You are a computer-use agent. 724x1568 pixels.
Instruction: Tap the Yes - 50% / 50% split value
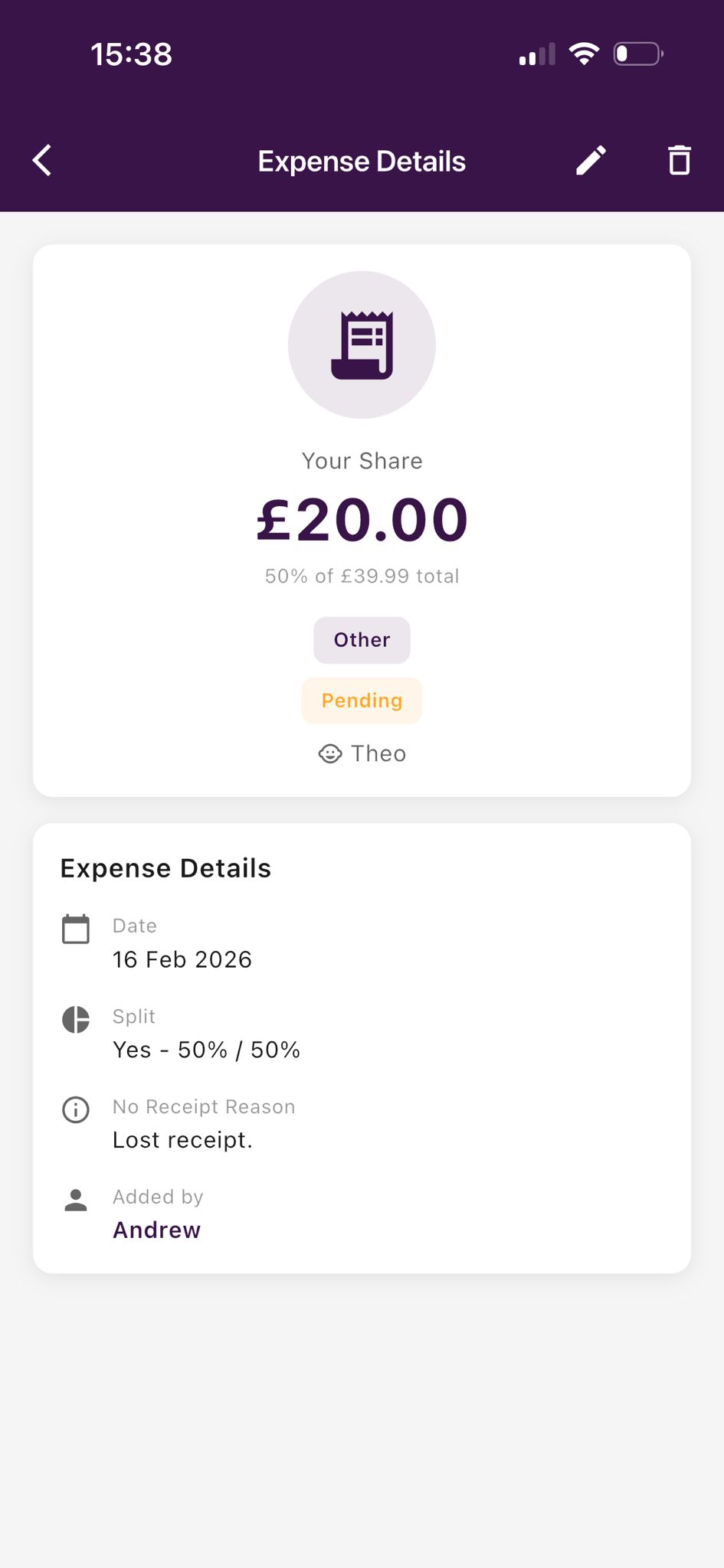click(x=206, y=1050)
